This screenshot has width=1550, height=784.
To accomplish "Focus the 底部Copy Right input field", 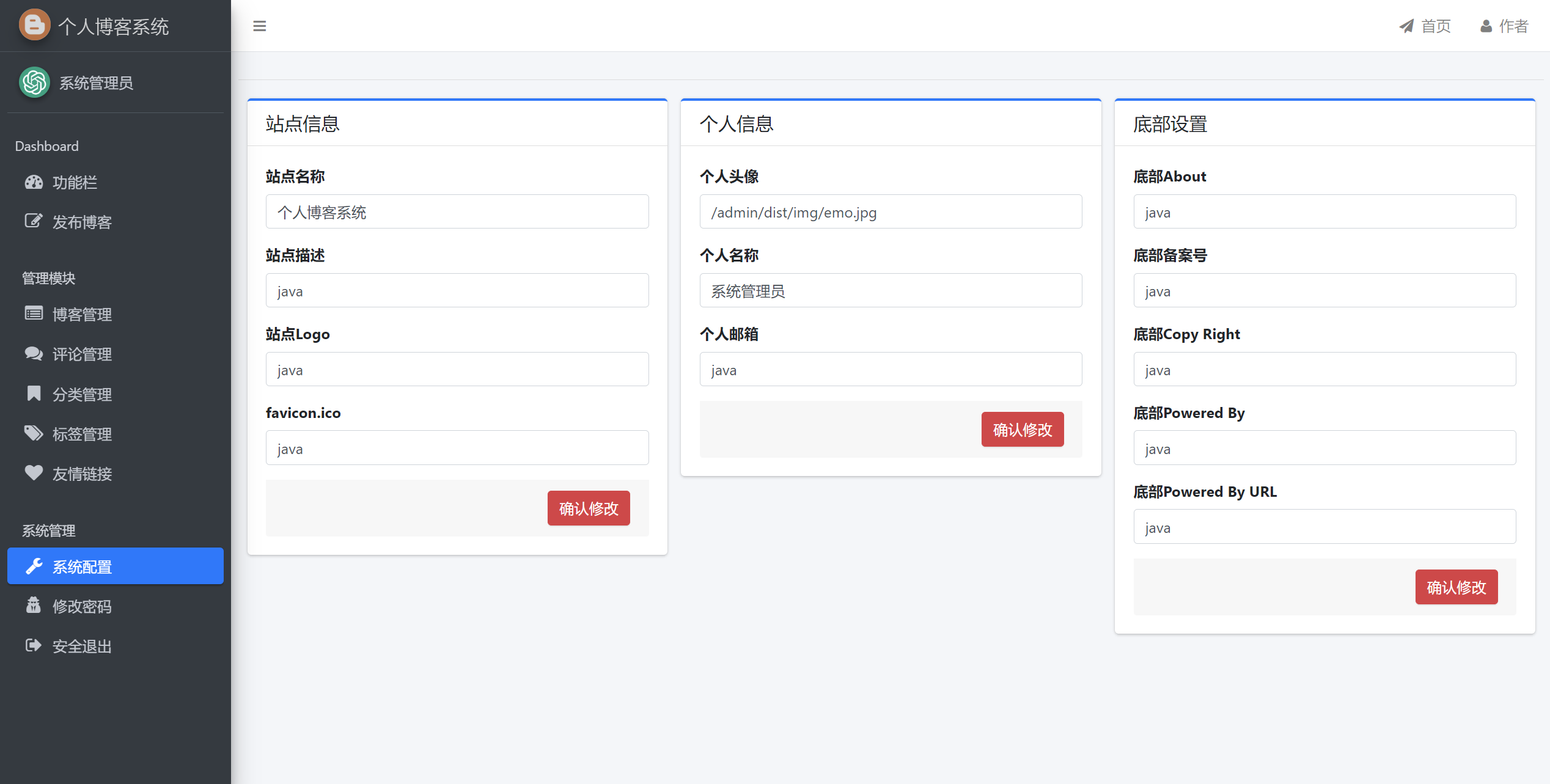I will point(1325,369).
